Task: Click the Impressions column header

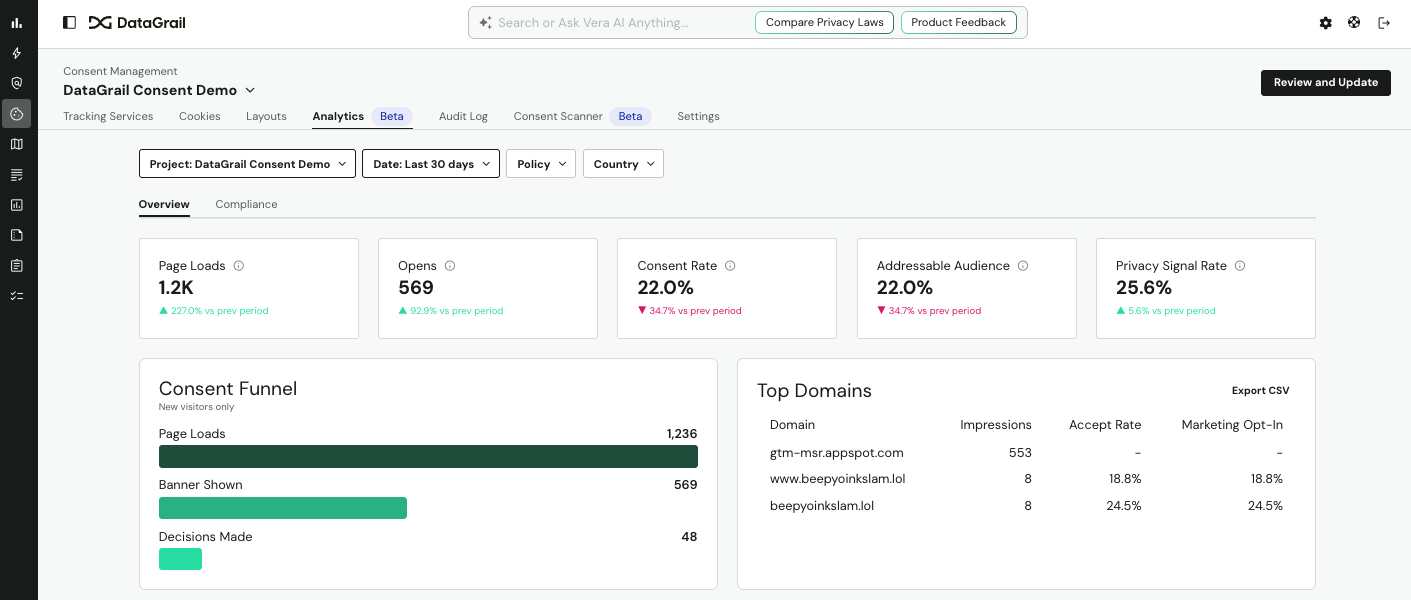Action: (x=996, y=425)
